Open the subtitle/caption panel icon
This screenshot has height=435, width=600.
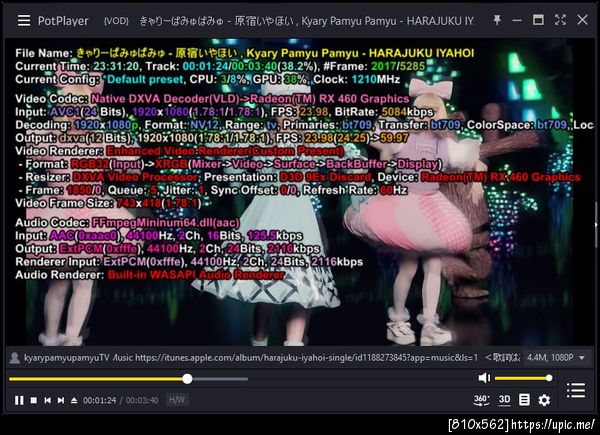pos(524,400)
